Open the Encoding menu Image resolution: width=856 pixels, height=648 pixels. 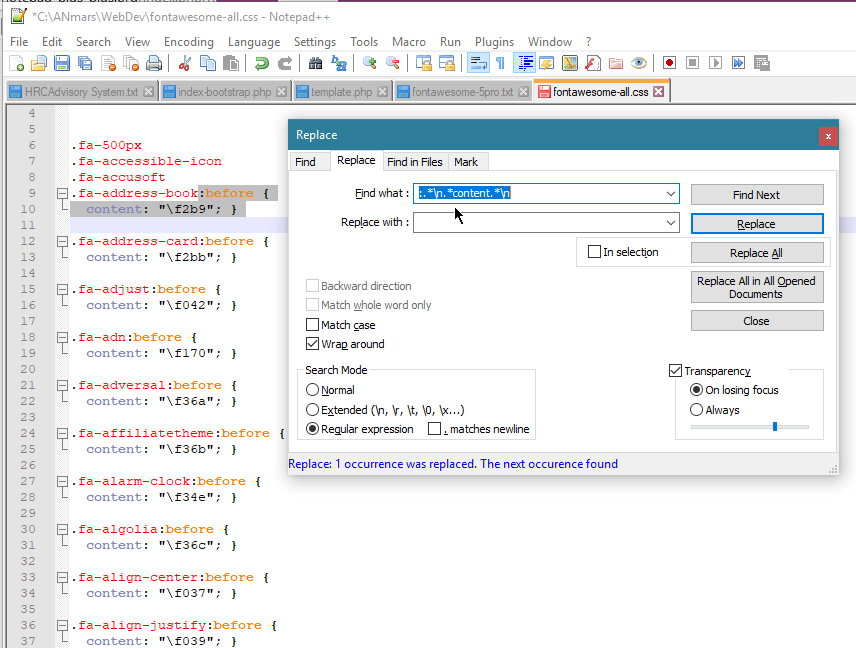point(189,42)
